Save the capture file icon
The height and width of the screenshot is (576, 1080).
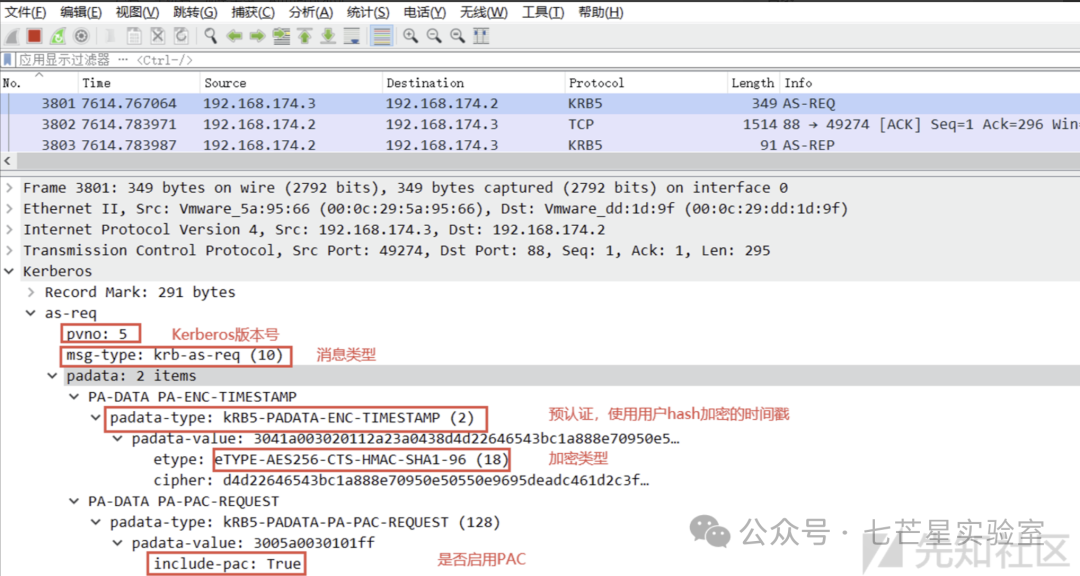[x=134, y=36]
